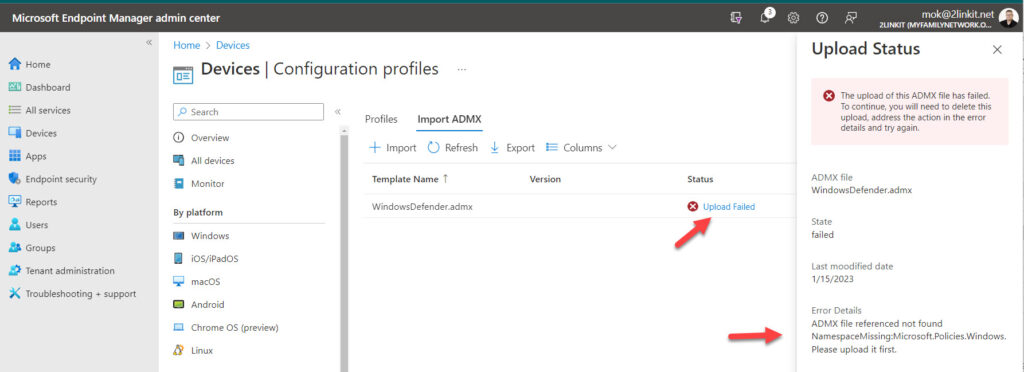The width and height of the screenshot is (1024, 372).
Task: Open the feedback icon in header
Action: (850, 18)
